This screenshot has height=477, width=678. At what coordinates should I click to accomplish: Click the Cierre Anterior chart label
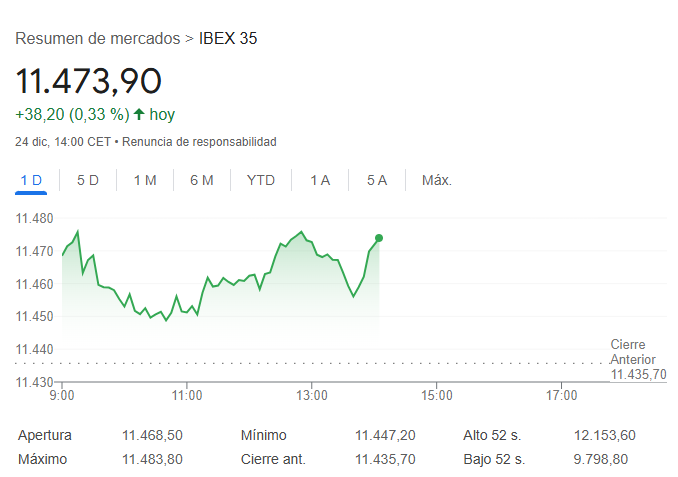coord(633,352)
